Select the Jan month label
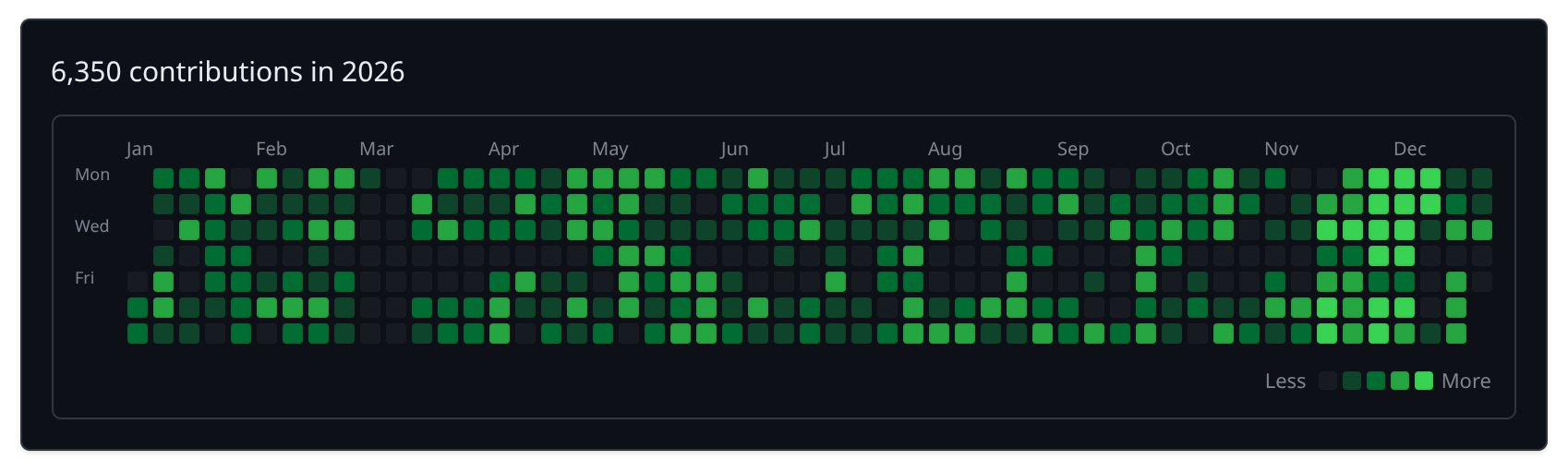1568x473 pixels. point(139,149)
